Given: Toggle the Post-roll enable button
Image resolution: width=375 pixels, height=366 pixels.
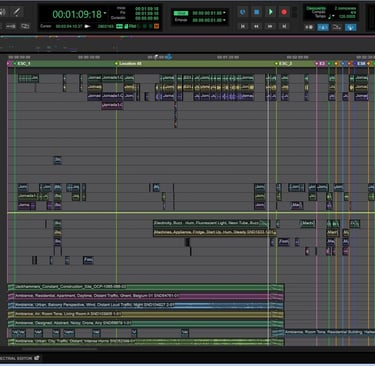Looking at the screenshot, I should tap(181, 20).
